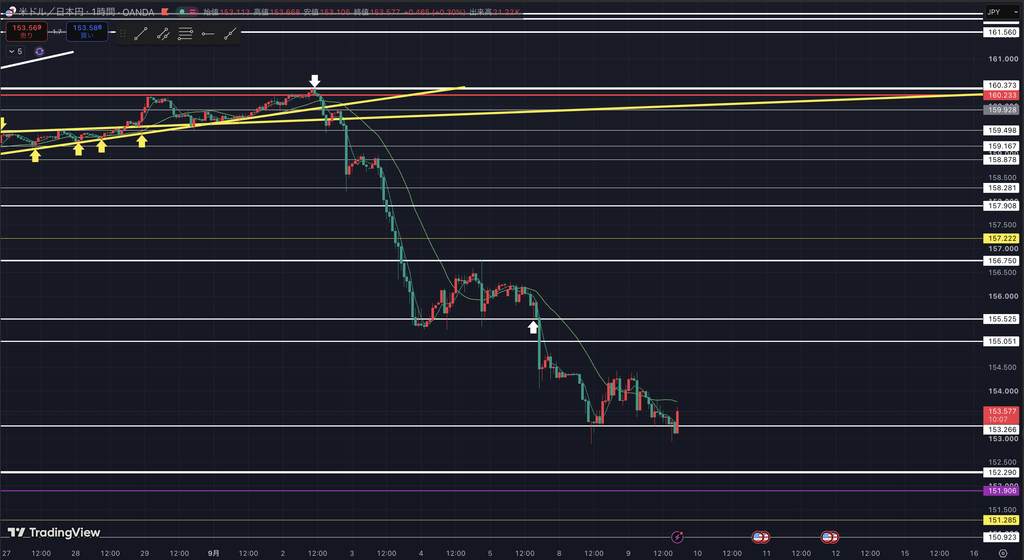Open the purple lightning event marker

click(677, 537)
